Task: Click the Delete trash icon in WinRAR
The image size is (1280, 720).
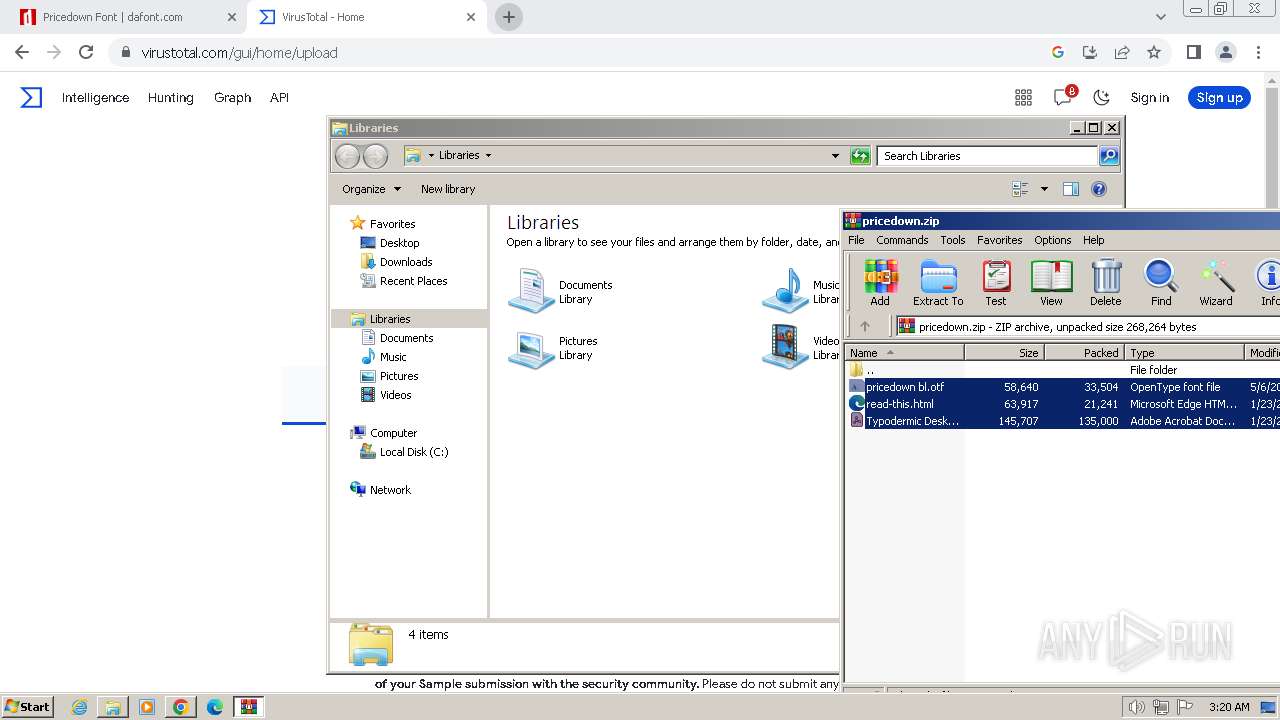Action: (x=1106, y=282)
